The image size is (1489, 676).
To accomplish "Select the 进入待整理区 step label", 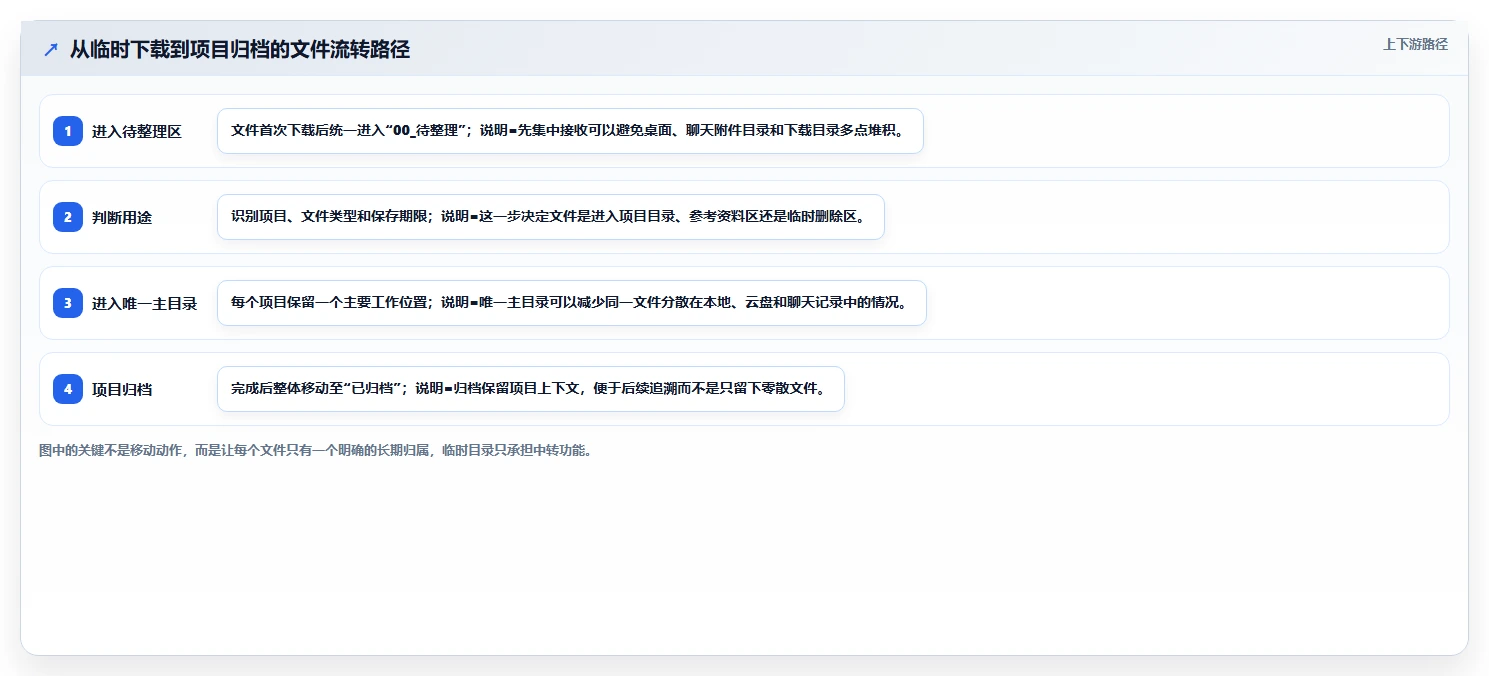I will [x=137, y=131].
